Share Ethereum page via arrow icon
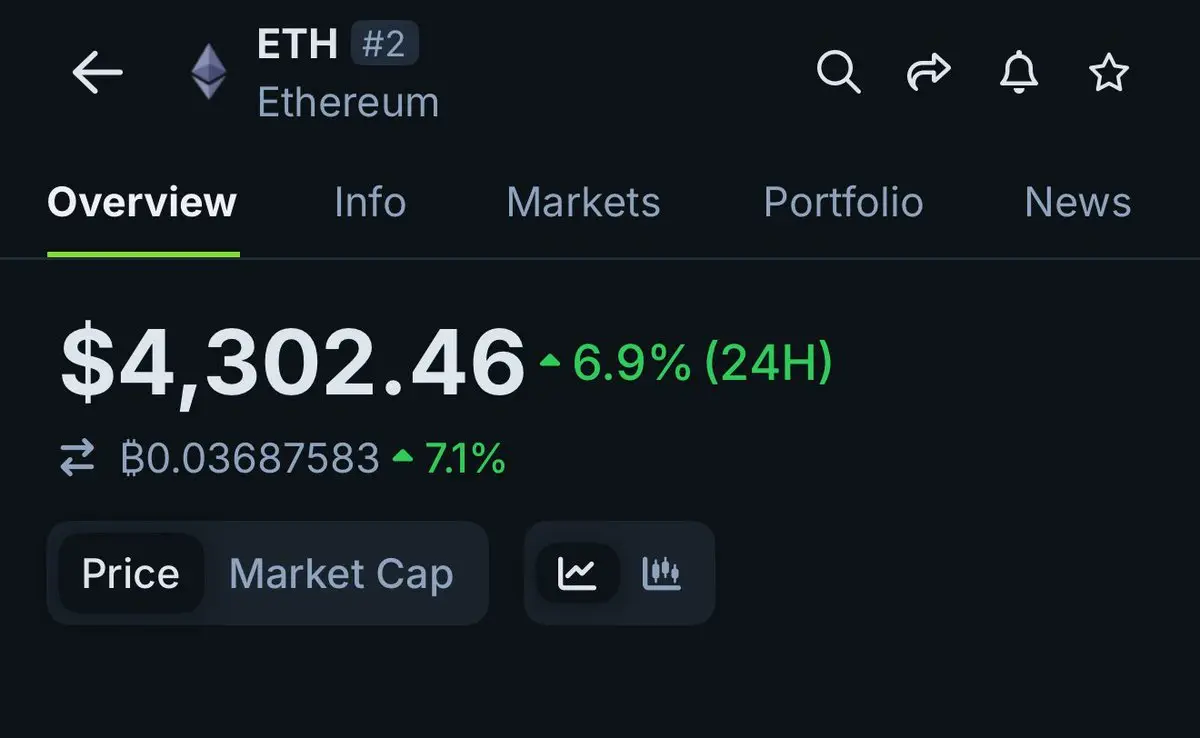This screenshot has width=1200, height=738. click(x=928, y=72)
